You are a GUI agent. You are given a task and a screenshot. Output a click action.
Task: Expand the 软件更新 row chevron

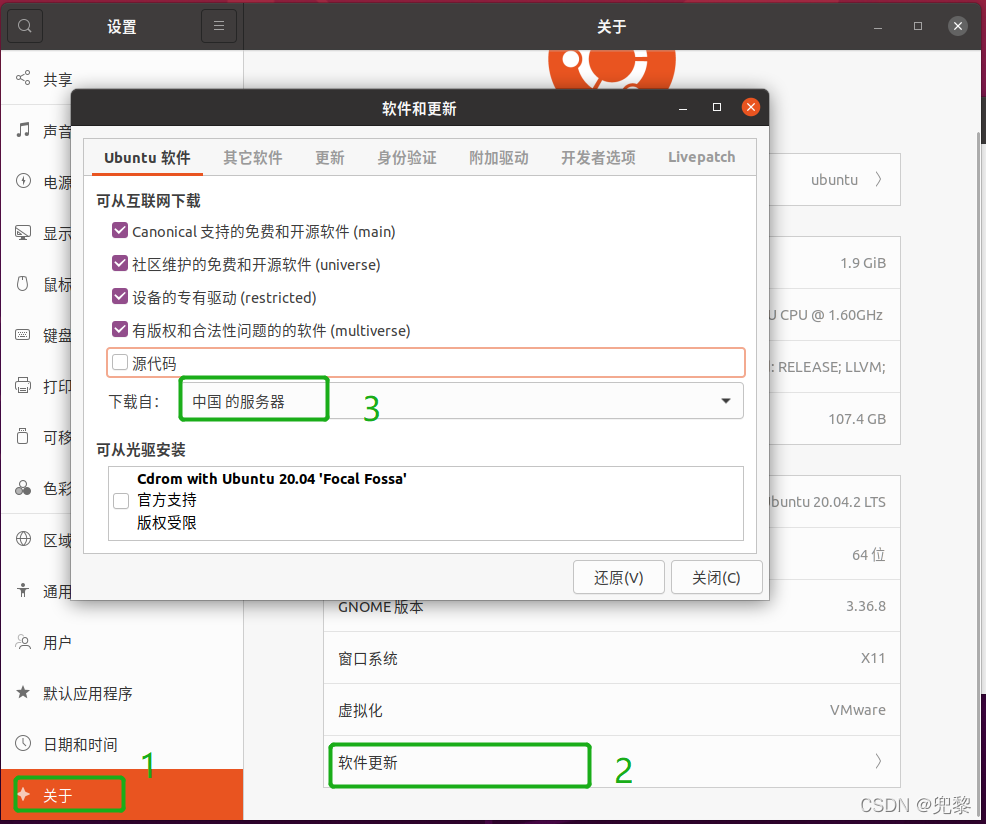click(x=878, y=761)
